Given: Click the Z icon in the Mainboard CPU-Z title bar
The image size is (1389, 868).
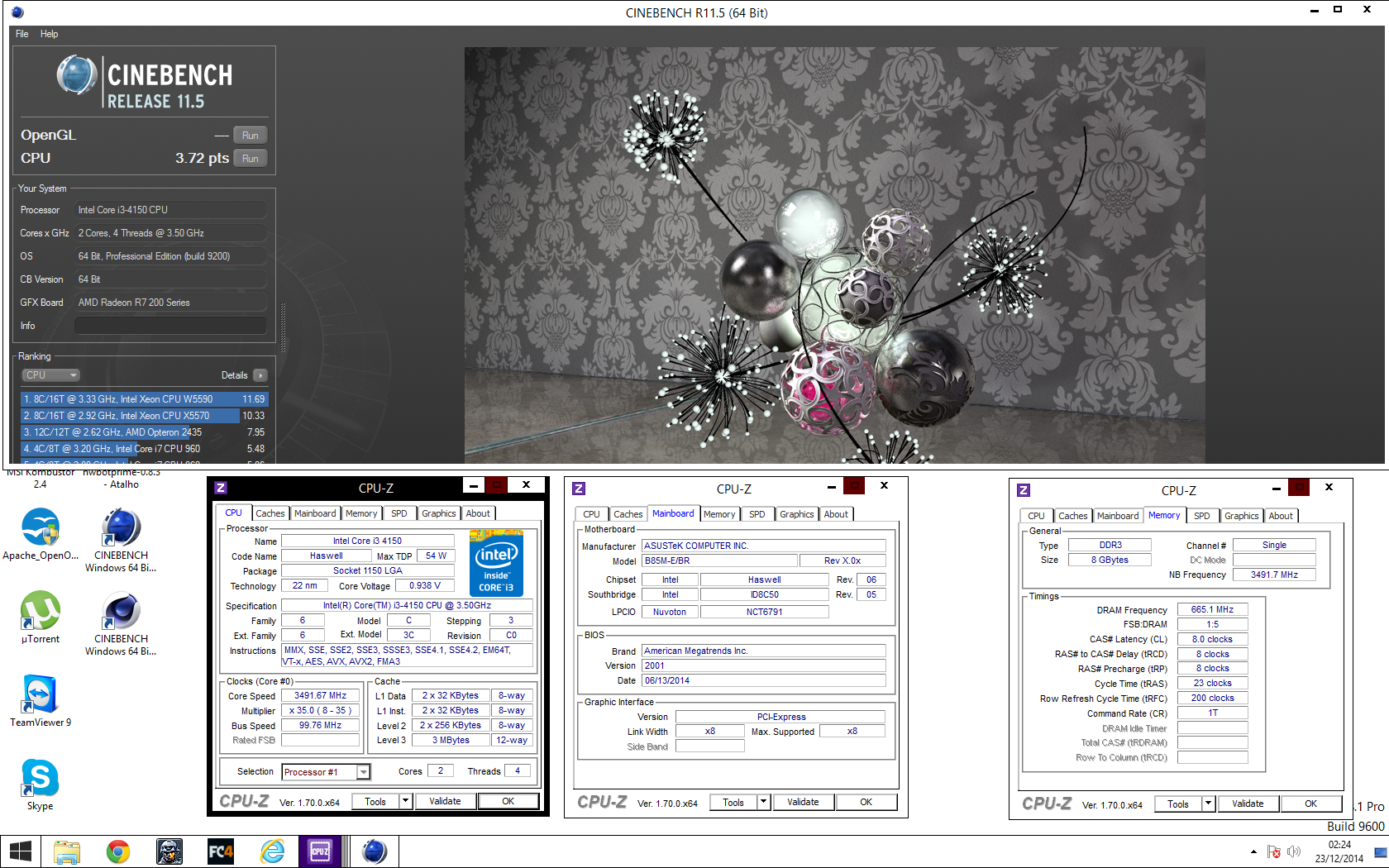Looking at the screenshot, I should [579, 489].
